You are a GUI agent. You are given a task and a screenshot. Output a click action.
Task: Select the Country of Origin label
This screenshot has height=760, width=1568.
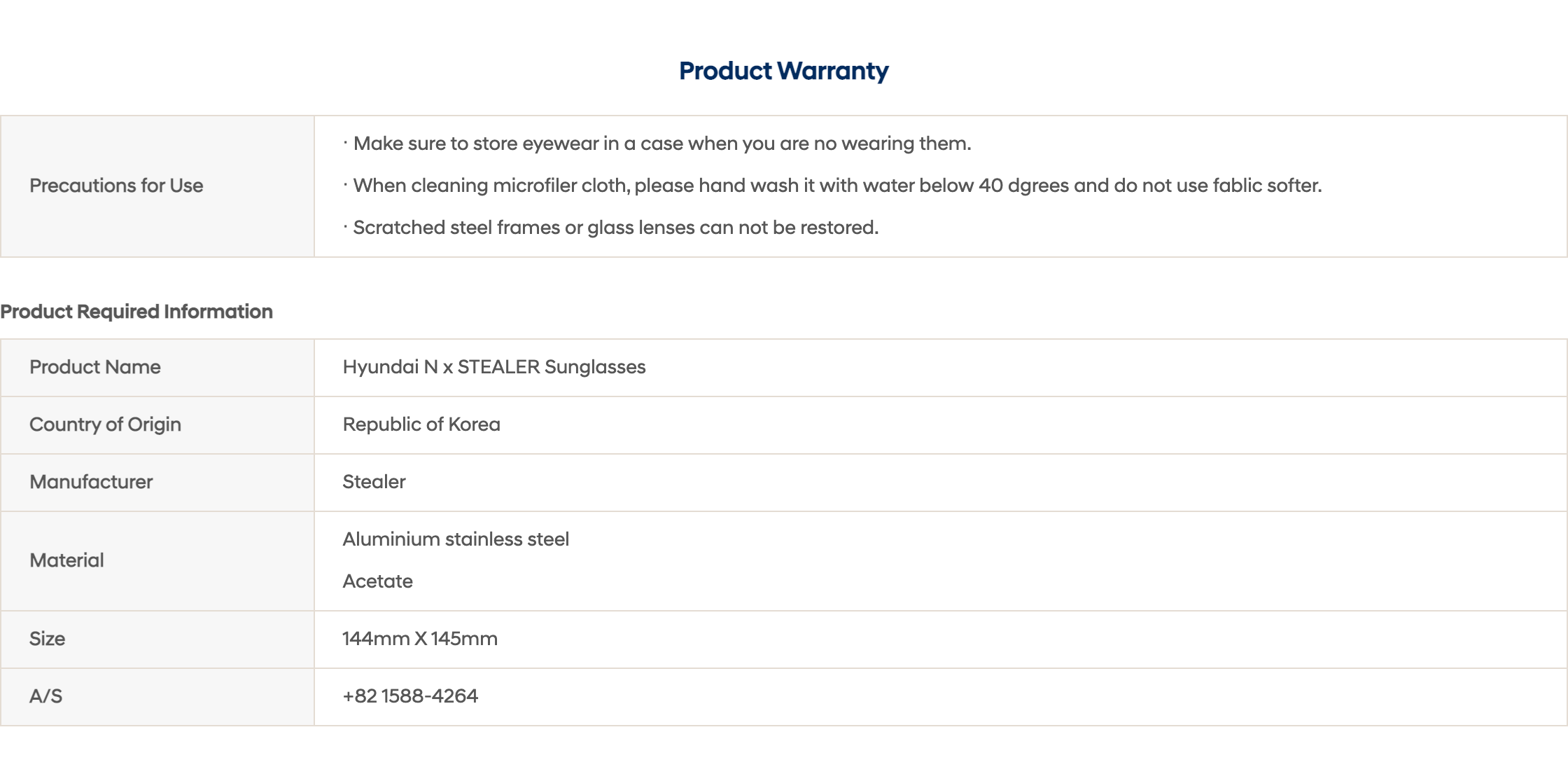[x=105, y=424]
